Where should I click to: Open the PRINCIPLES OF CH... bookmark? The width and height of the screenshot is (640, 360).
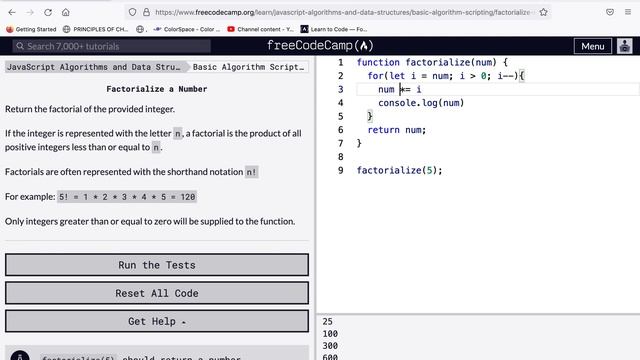[96, 29]
